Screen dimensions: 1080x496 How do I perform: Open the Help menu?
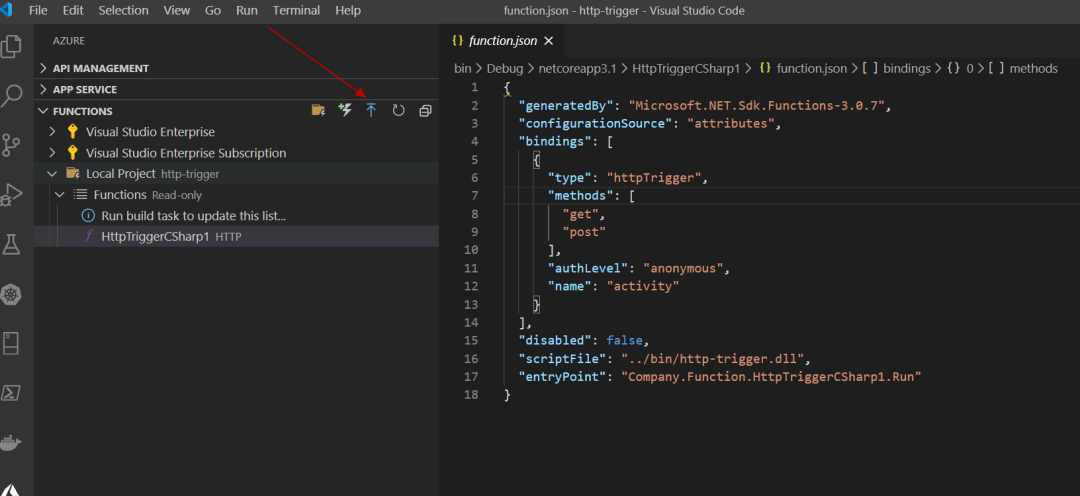pyautogui.click(x=348, y=10)
